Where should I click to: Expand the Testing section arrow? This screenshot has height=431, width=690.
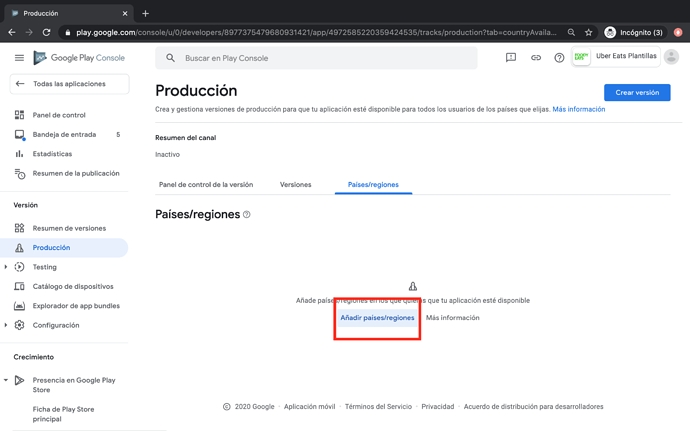(x=6, y=267)
